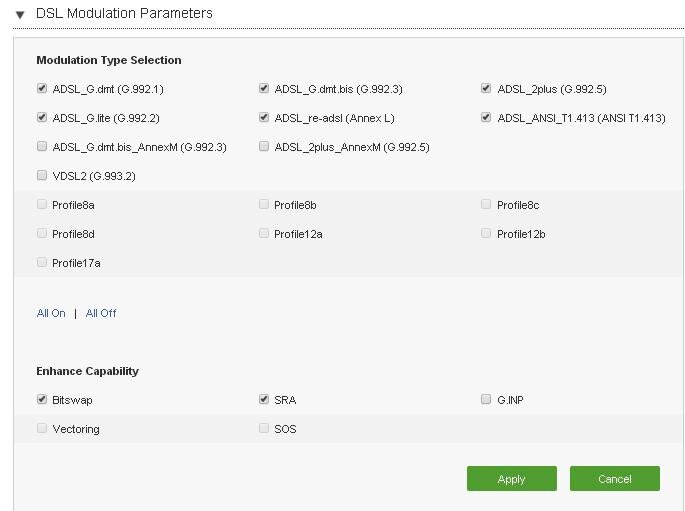This screenshot has height=511, width=685.
Task: Check the Profile17a option
Action: click(42, 262)
